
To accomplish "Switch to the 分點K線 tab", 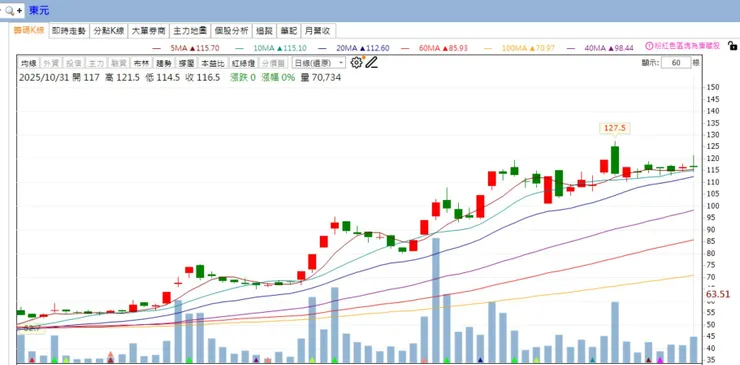I will [x=109, y=31].
